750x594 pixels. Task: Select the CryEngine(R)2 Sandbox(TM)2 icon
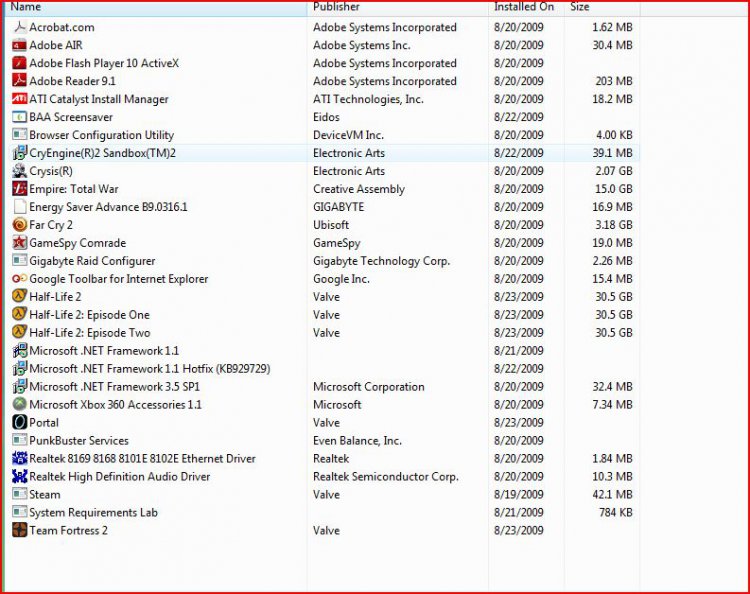coord(20,153)
